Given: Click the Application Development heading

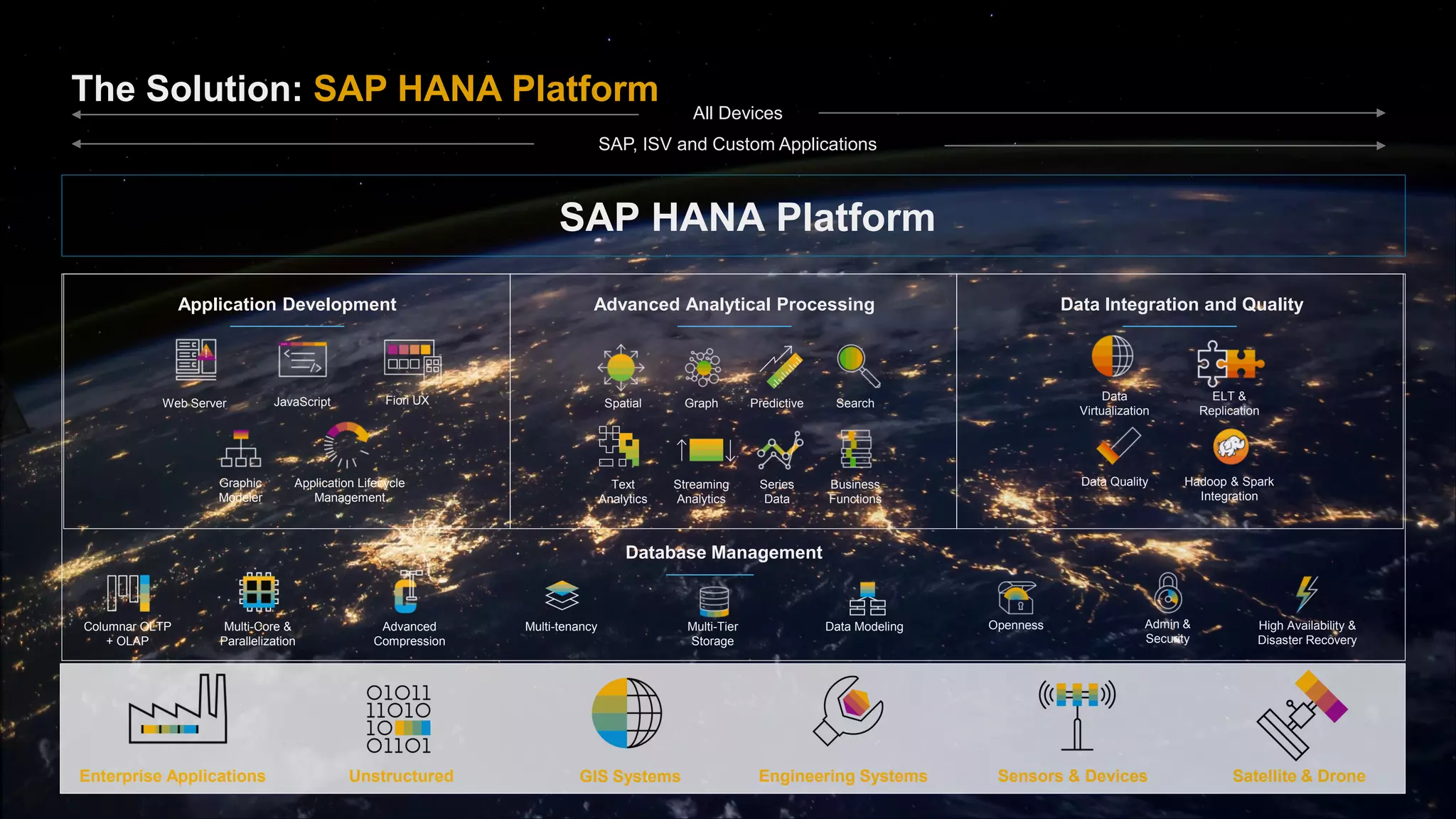Looking at the screenshot, I should click(287, 304).
